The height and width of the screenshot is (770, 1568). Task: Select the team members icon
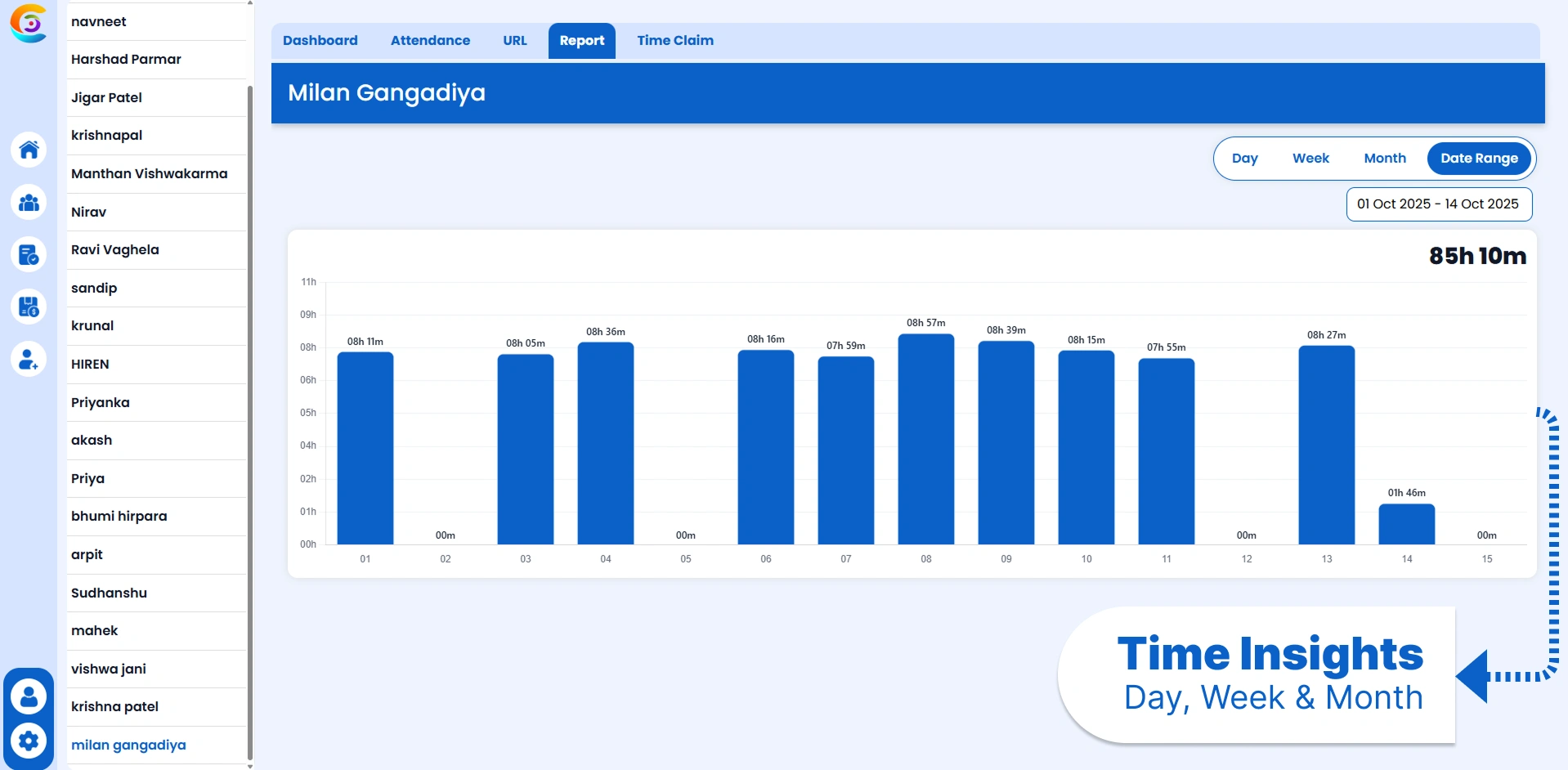point(29,202)
